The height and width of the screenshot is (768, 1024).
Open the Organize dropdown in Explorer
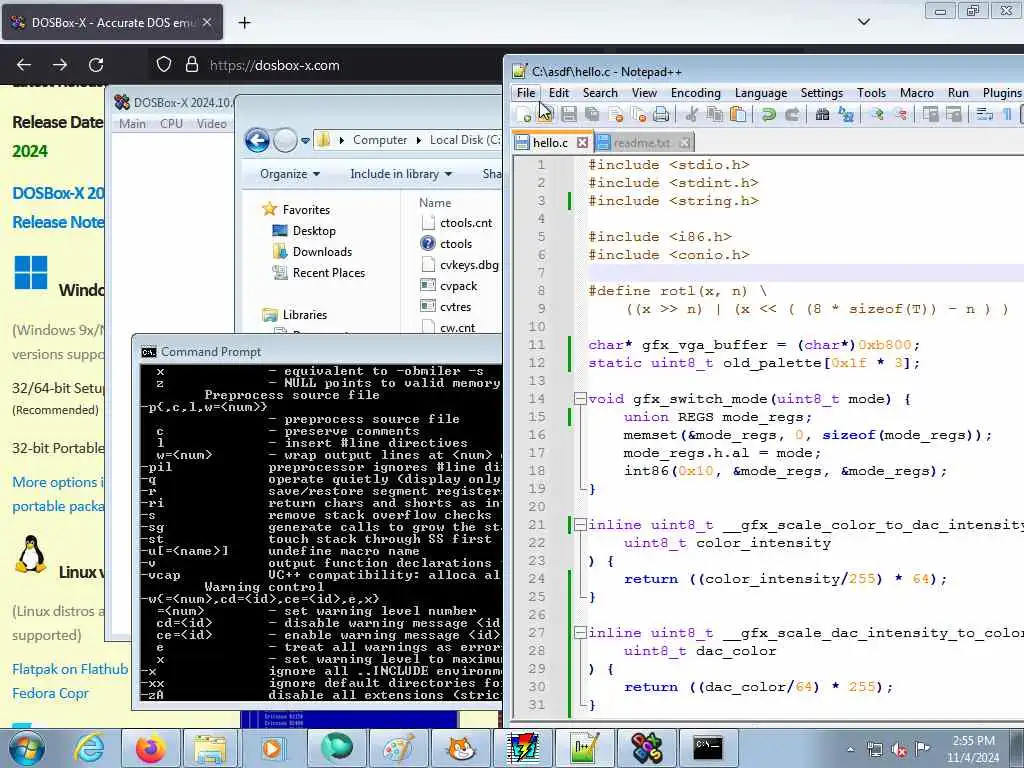pyautogui.click(x=290, y=174)
